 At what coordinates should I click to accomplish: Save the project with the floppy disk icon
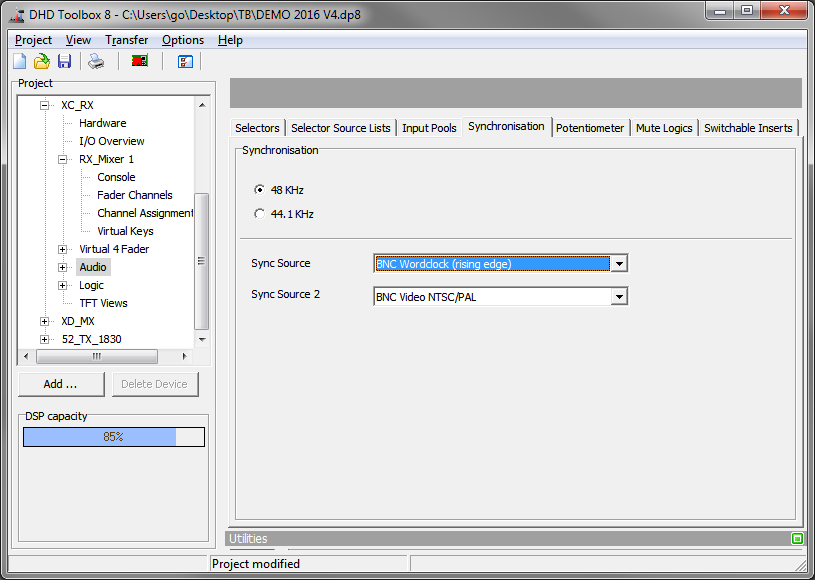tap(64, 61)
